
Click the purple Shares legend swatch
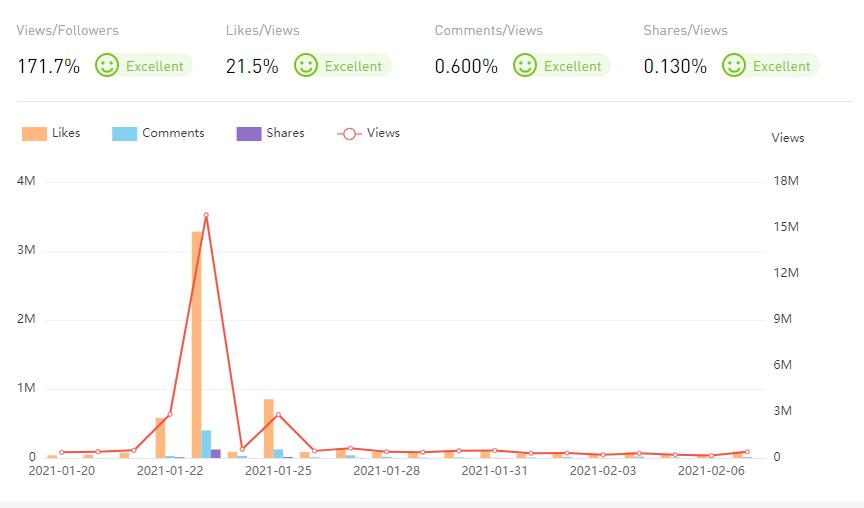[x=249, y=133]
